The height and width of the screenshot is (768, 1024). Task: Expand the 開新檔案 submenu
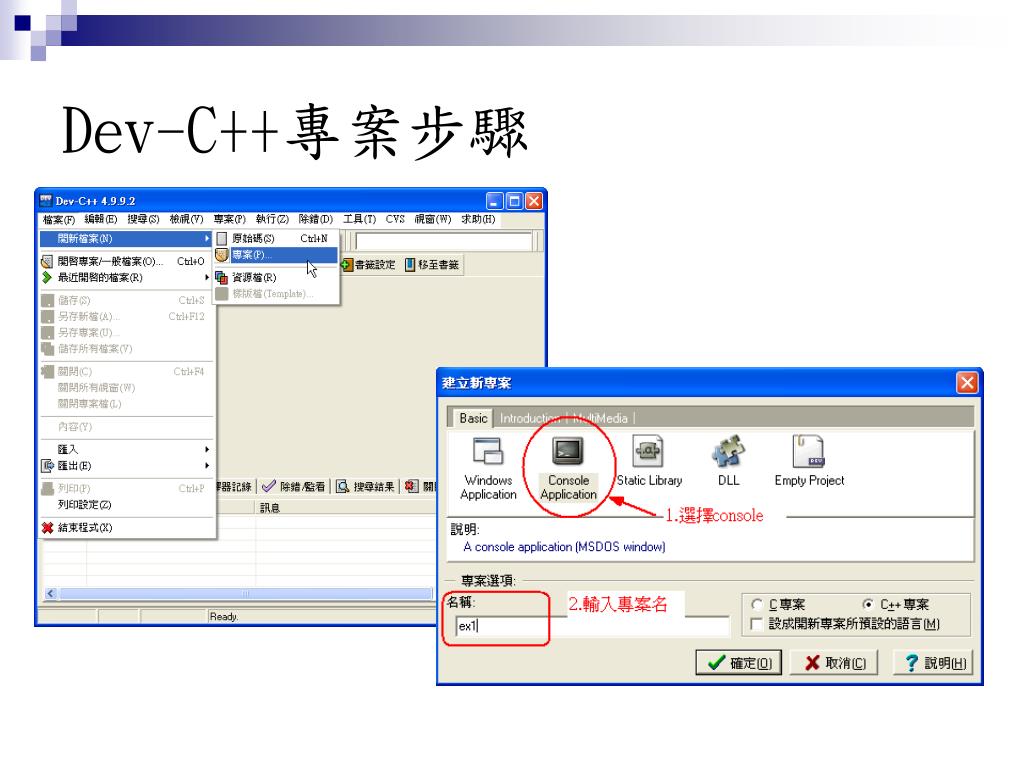click(125, 239)
